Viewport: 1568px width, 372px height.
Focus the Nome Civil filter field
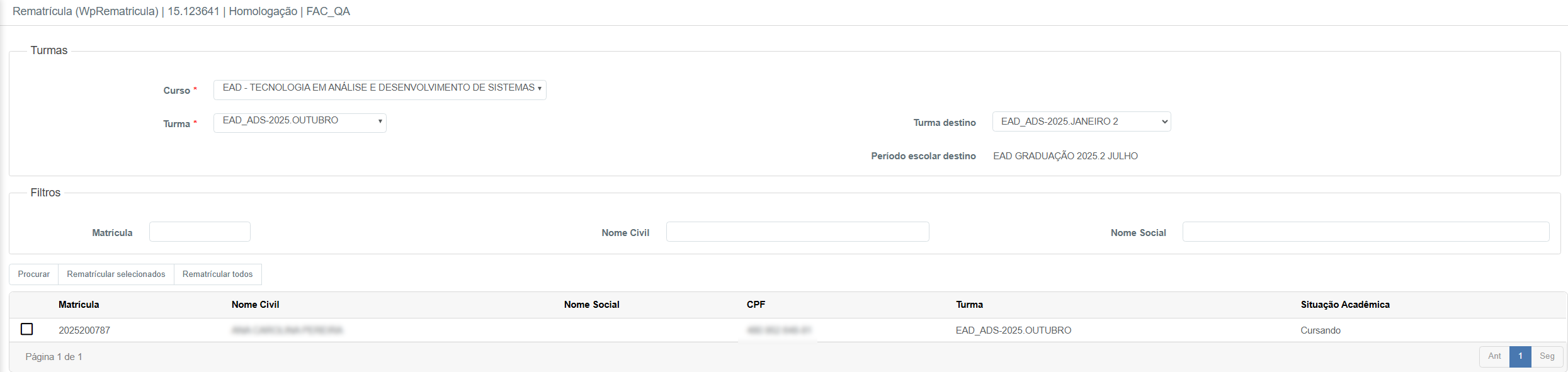coord(797,232)
